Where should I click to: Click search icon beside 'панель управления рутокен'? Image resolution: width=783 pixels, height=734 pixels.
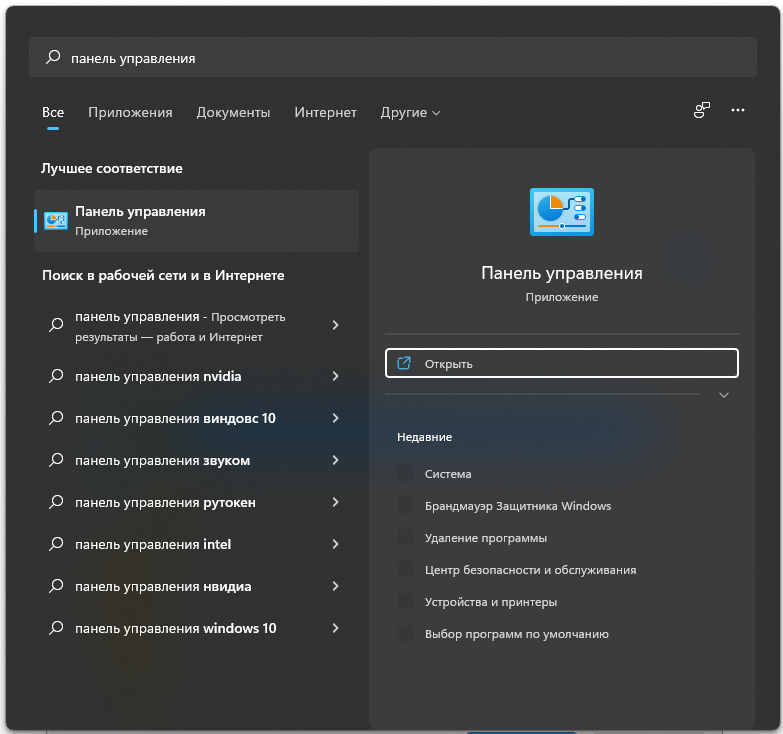pyautogui.click(x=56, y=501)
